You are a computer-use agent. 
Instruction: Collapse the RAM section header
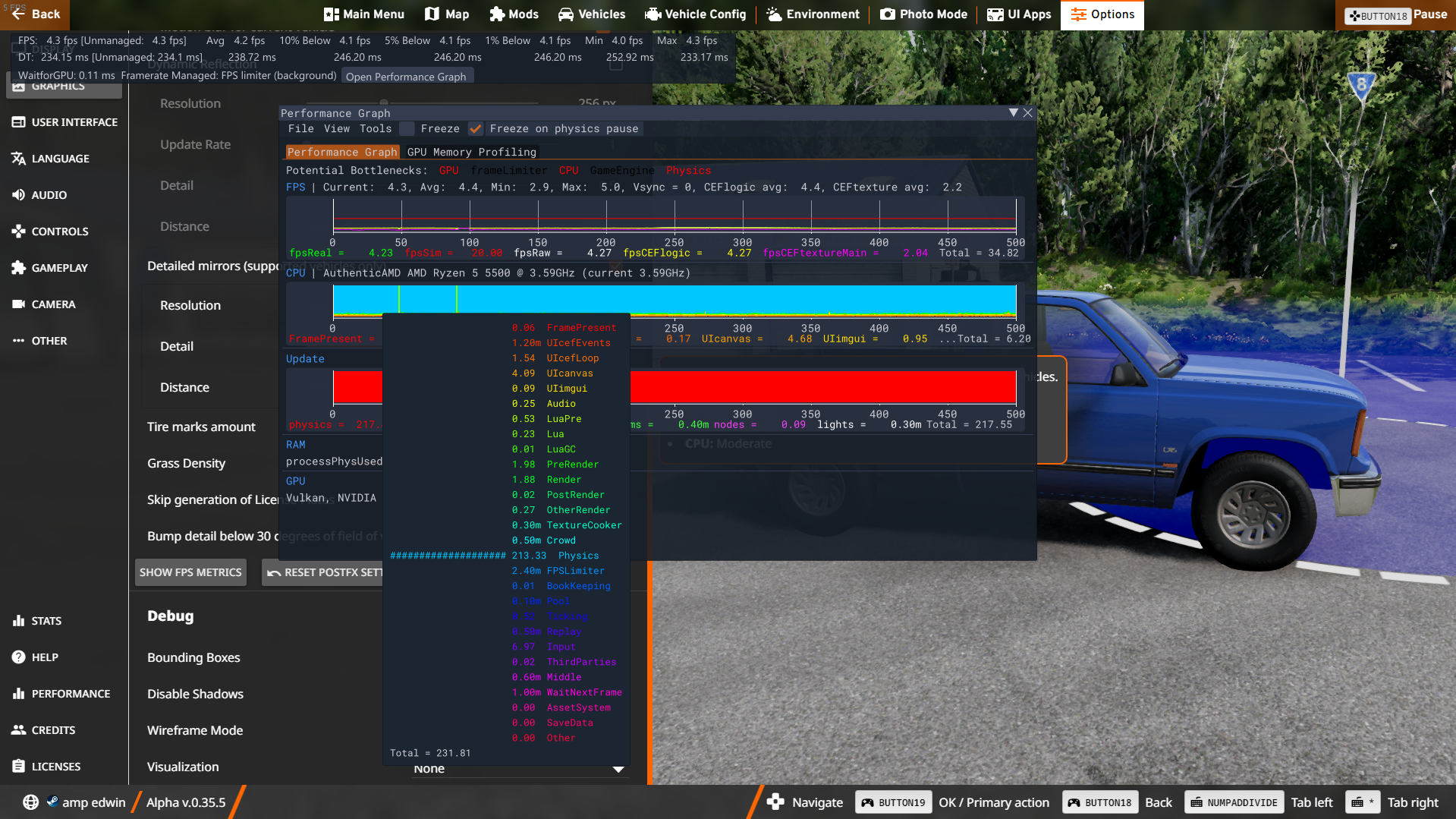point(296,445)
